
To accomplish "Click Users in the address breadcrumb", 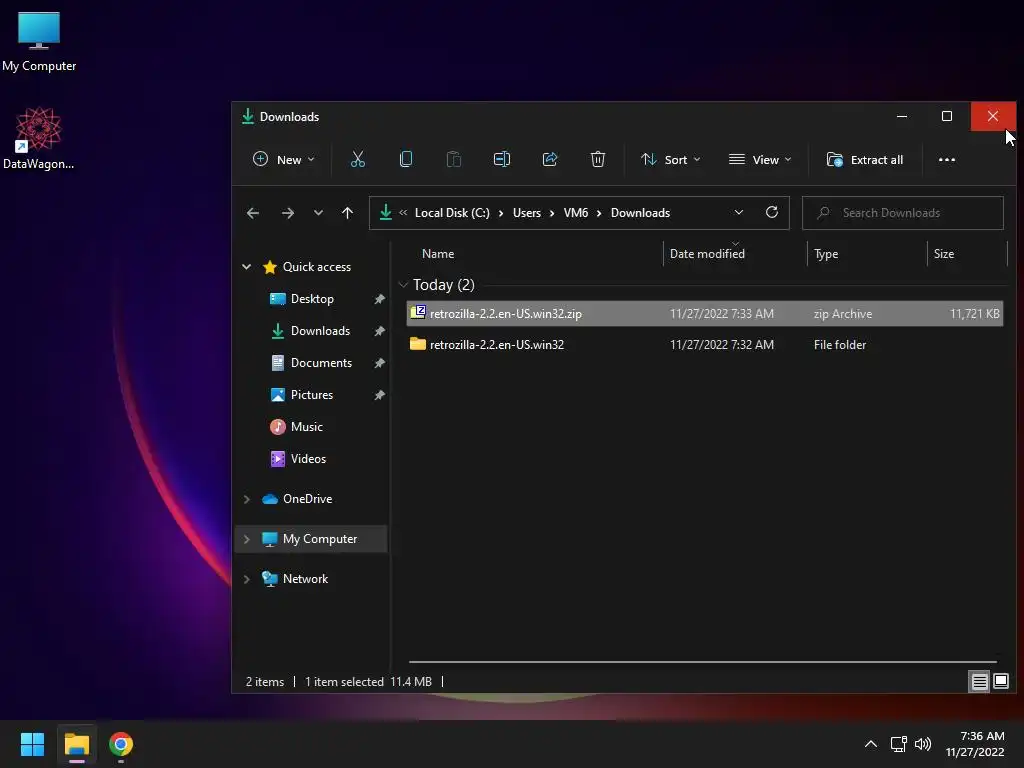I will [526, 213].
